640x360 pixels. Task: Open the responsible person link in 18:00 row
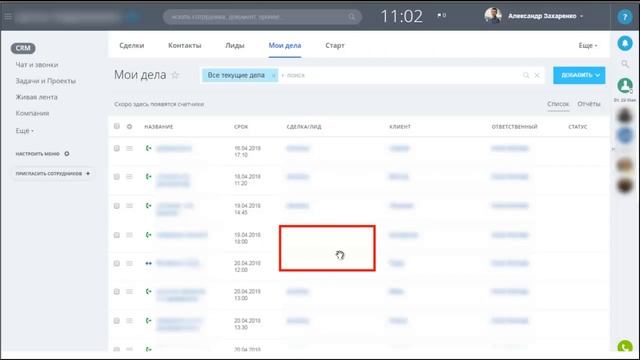click(x=510, y=235)
